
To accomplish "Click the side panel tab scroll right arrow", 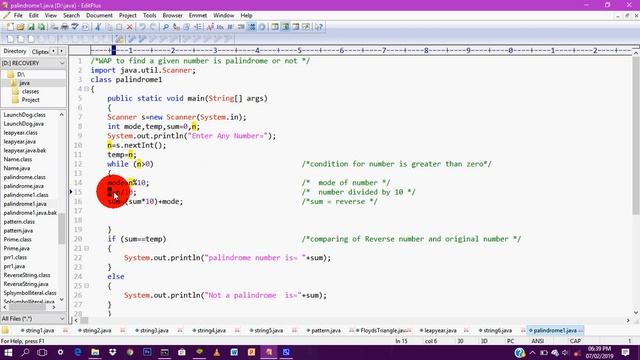I will (x=61, y=51).
